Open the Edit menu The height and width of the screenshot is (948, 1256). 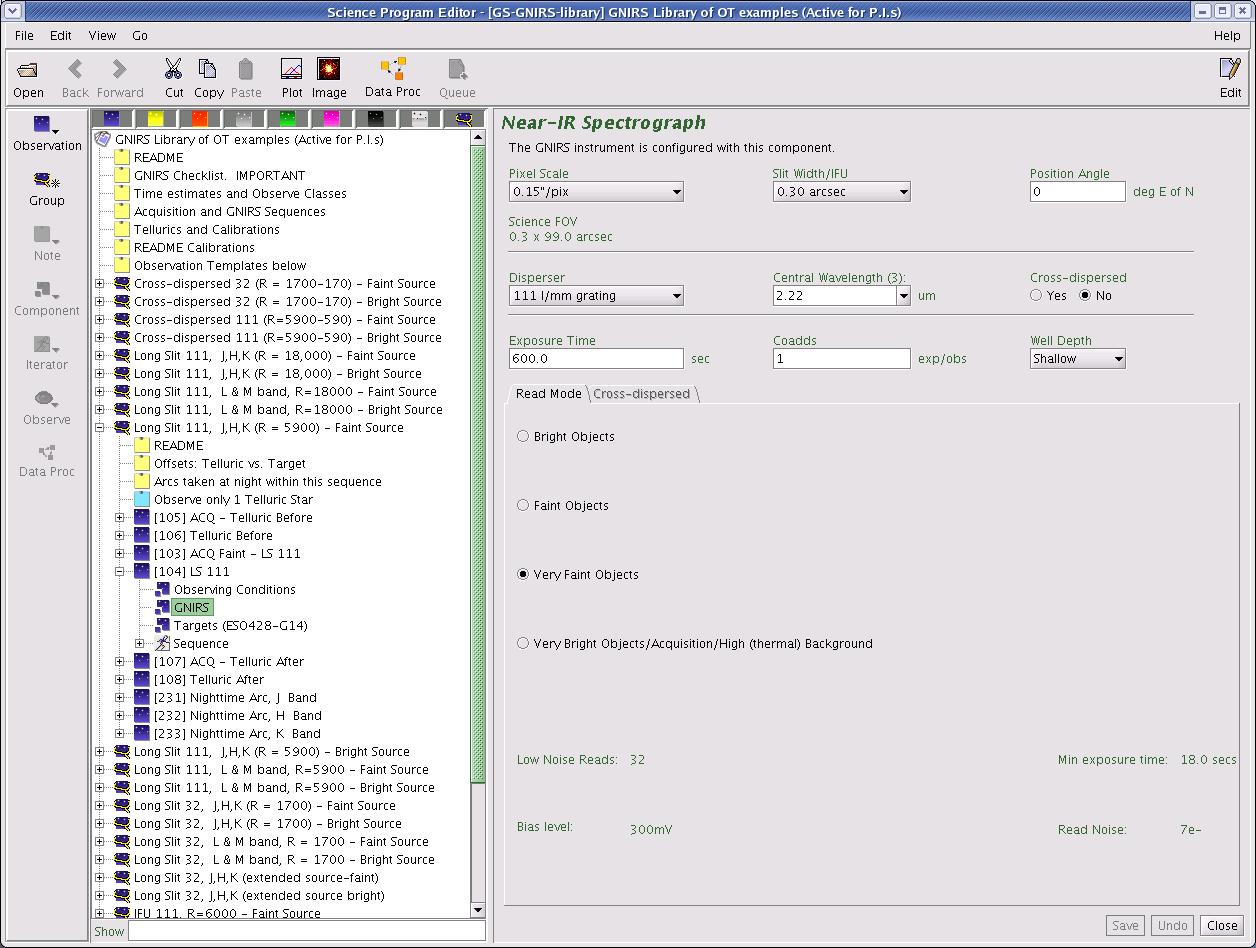click(61, 35)
